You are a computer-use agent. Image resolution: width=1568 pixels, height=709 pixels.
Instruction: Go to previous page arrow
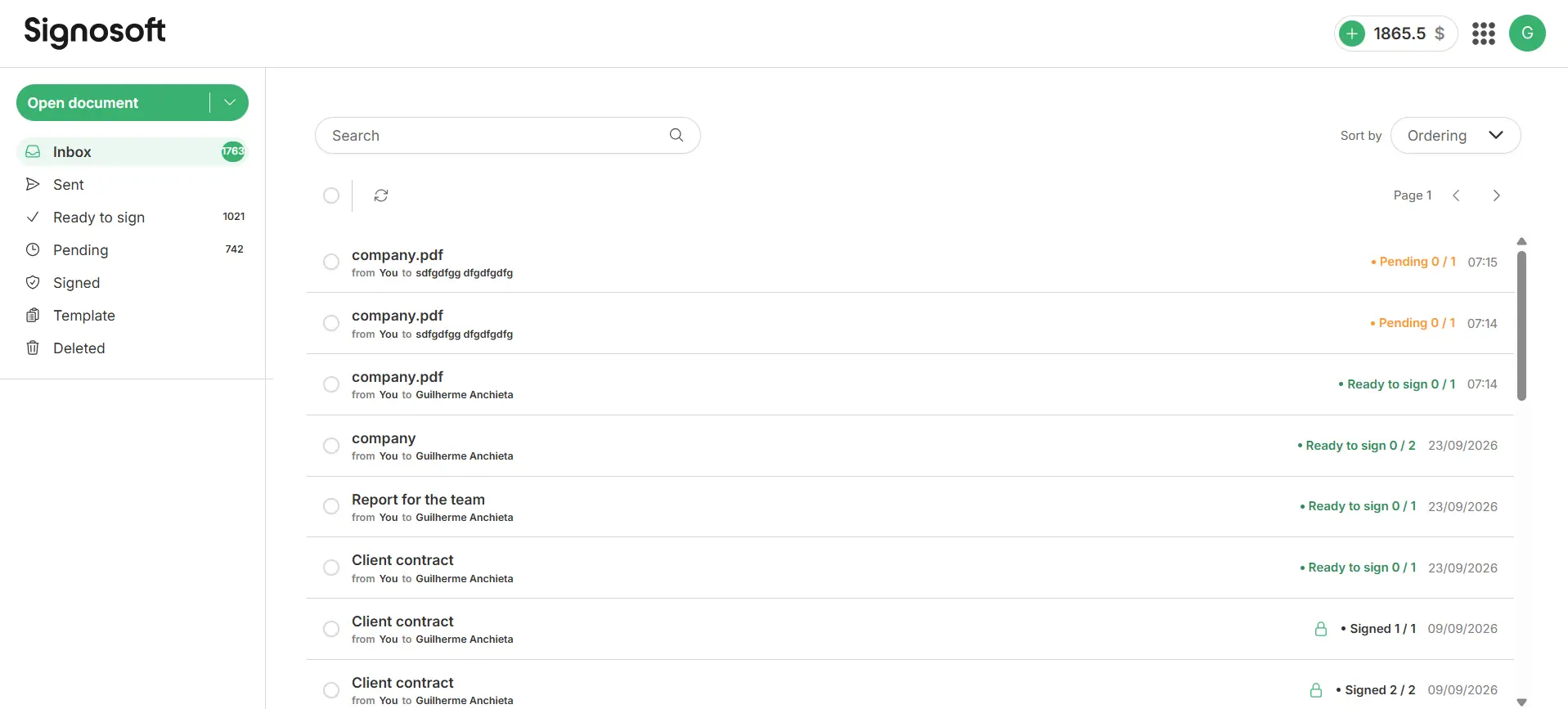(x=1456, y=195)
